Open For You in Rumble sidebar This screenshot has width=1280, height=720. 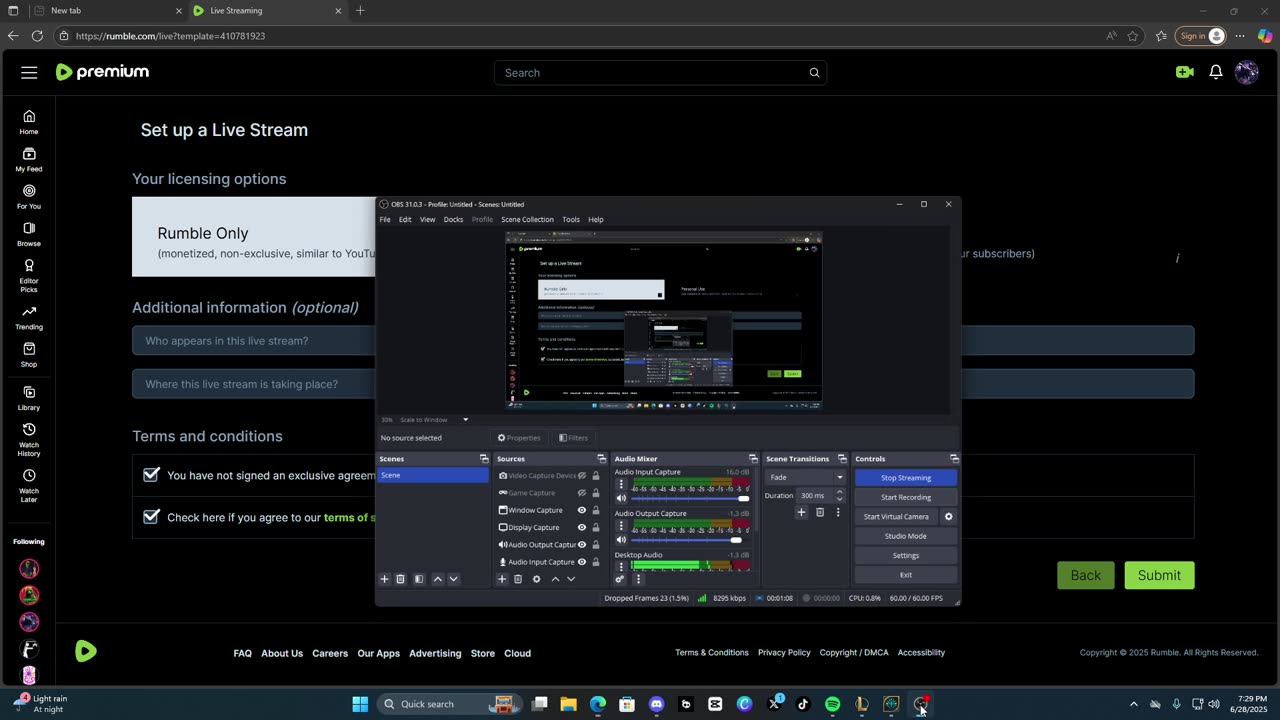[29, 196]
